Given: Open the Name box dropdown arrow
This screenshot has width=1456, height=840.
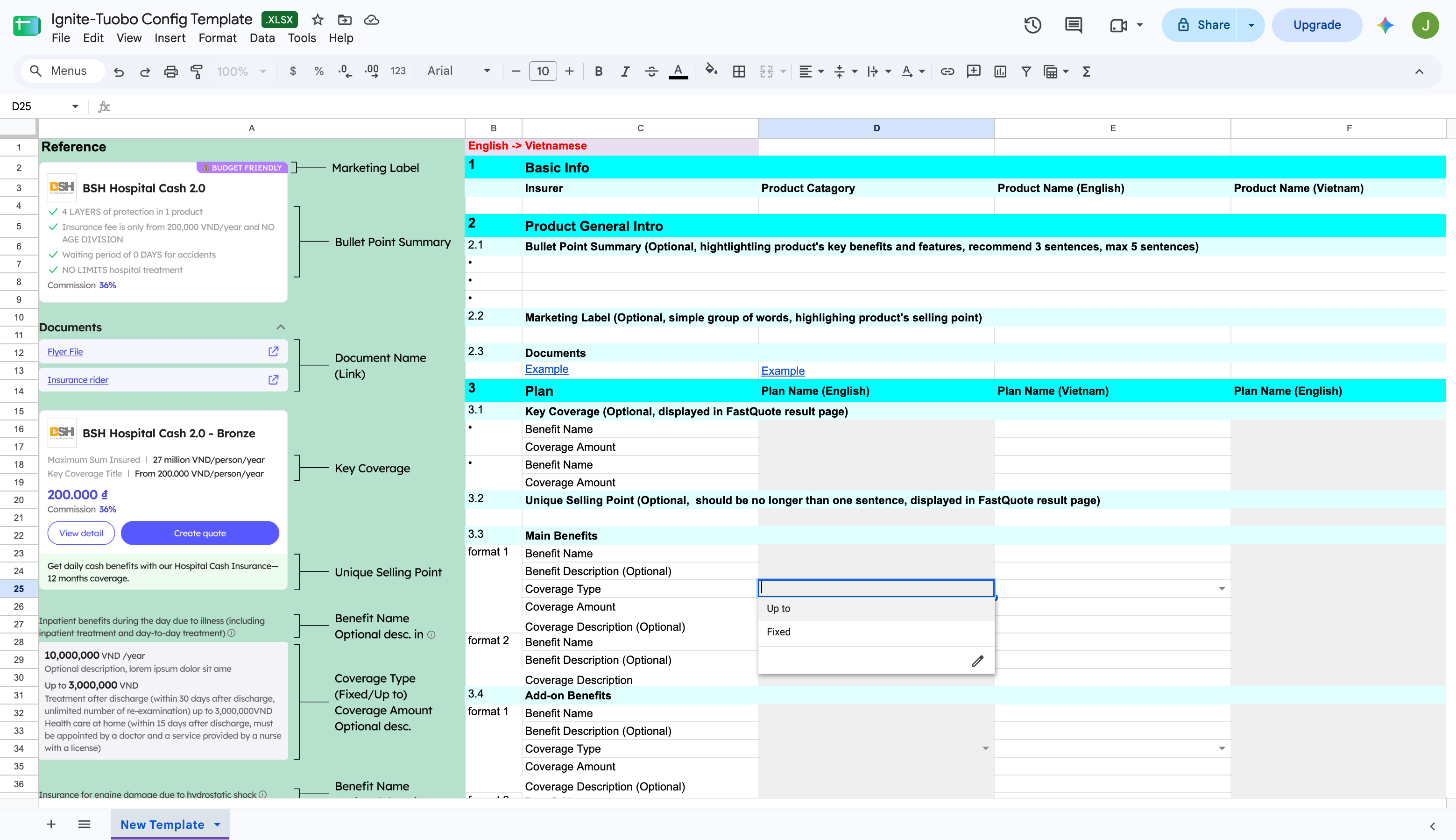Looking at the screenshot, I should (x=75, y=106).
